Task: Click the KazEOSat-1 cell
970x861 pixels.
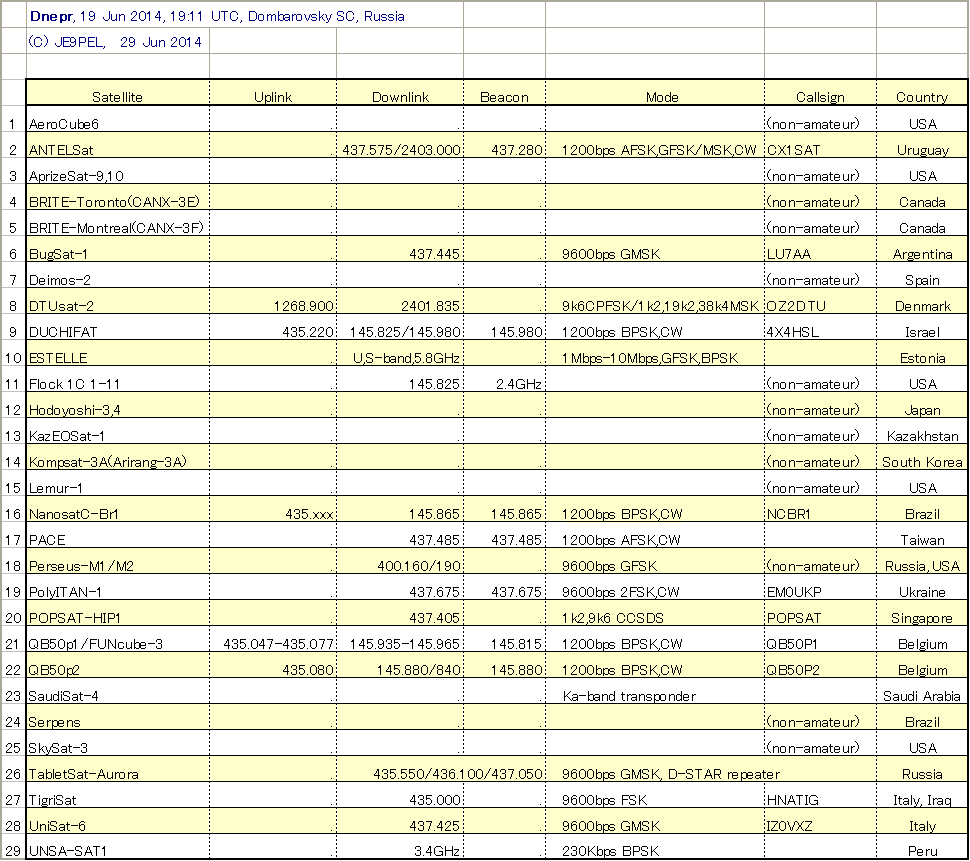Action: 118,430
